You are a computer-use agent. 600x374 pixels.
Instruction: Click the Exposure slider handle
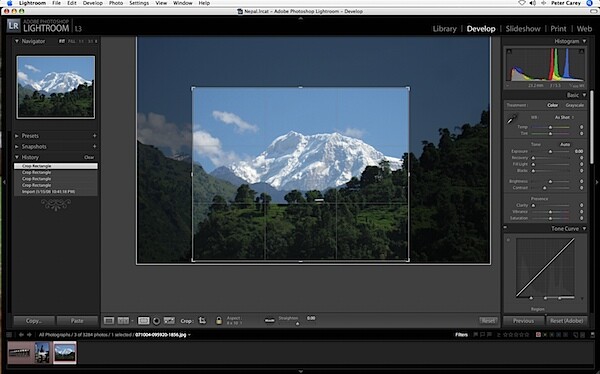[x=550, y=152]
